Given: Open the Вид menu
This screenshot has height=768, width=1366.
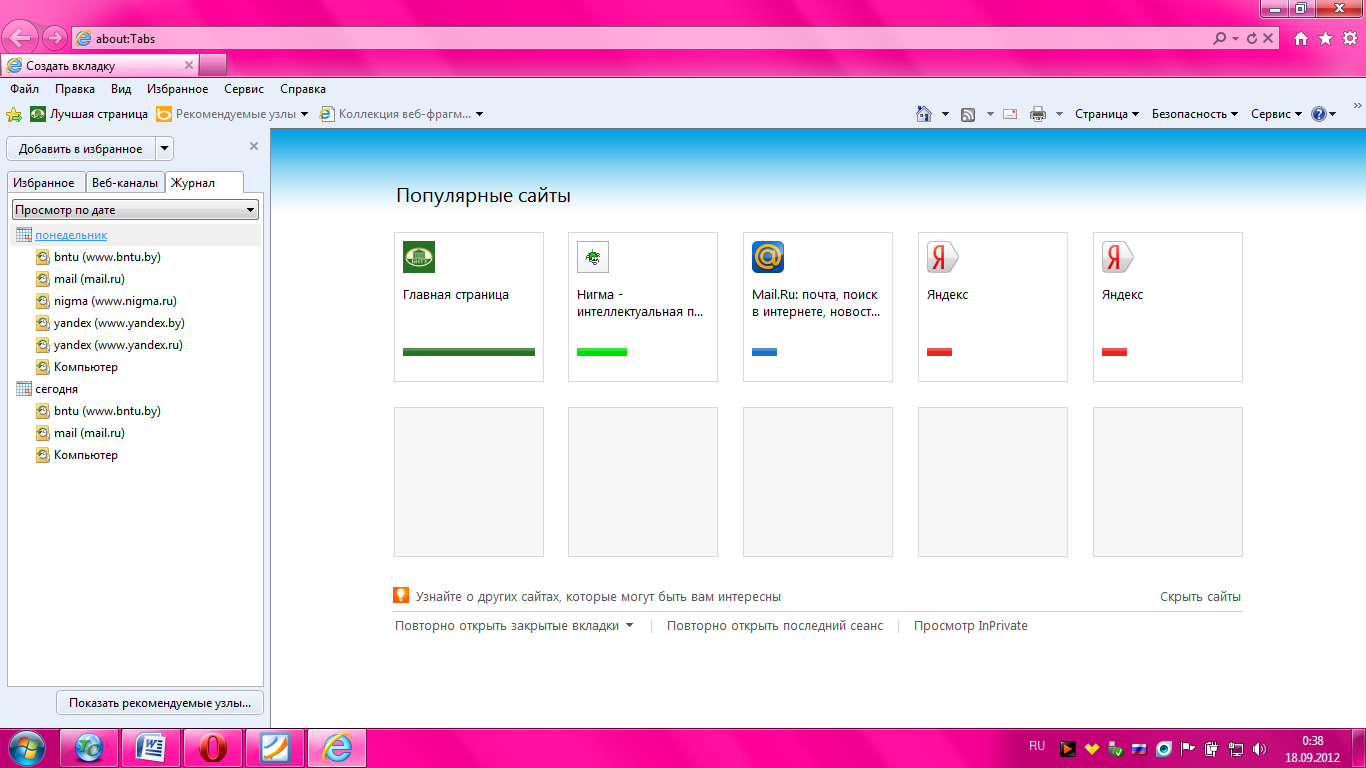Looking at the screenshot, I should (x=121, y=89).
